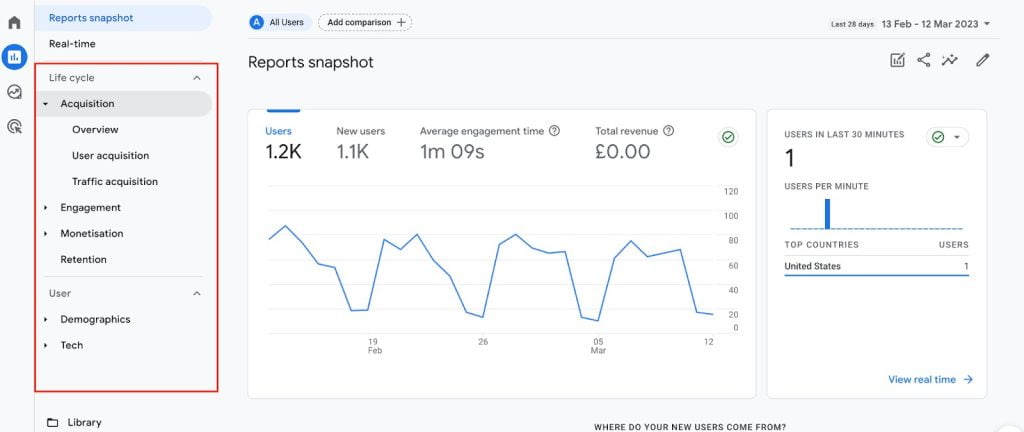Click the users-per-minute bar
Screen dimensions: 1024x432
pos(827,213)
